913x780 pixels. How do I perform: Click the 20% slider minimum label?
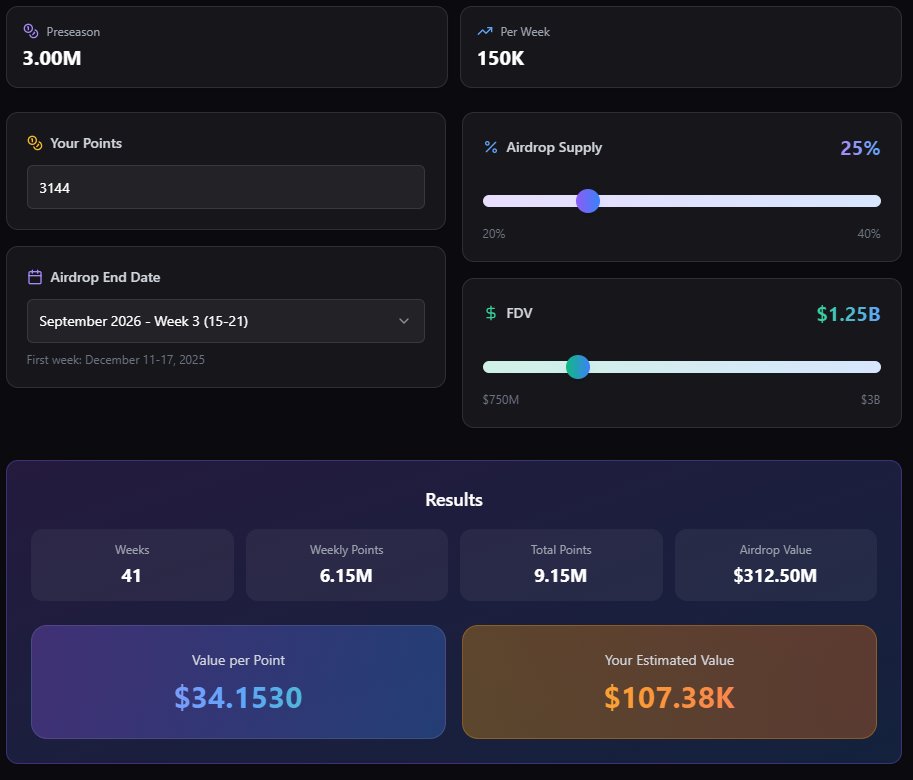tap(494, 233)
